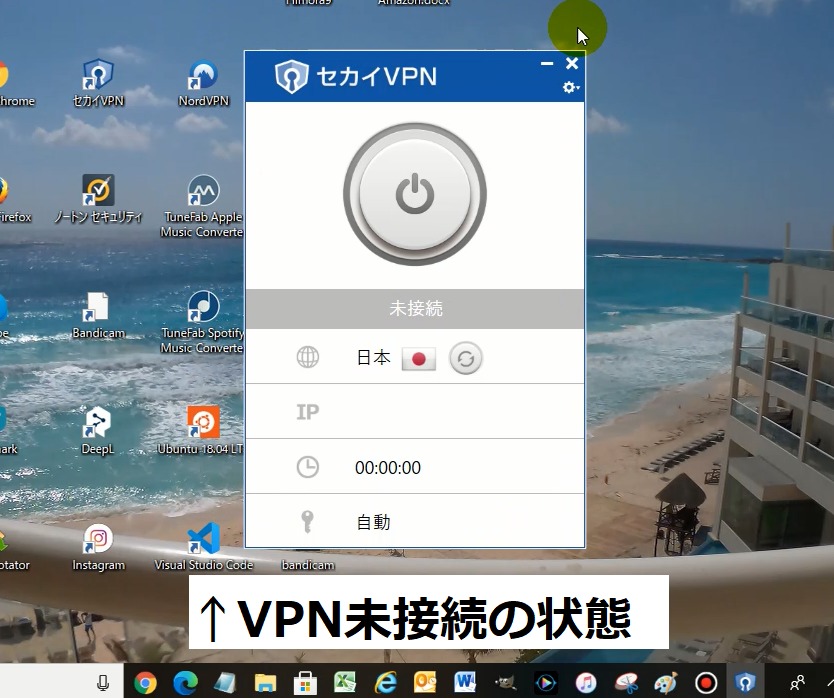Launch the DeepL desktop shortcut
The height and width of the screenshot is (698, 834).
pos(98,425)
